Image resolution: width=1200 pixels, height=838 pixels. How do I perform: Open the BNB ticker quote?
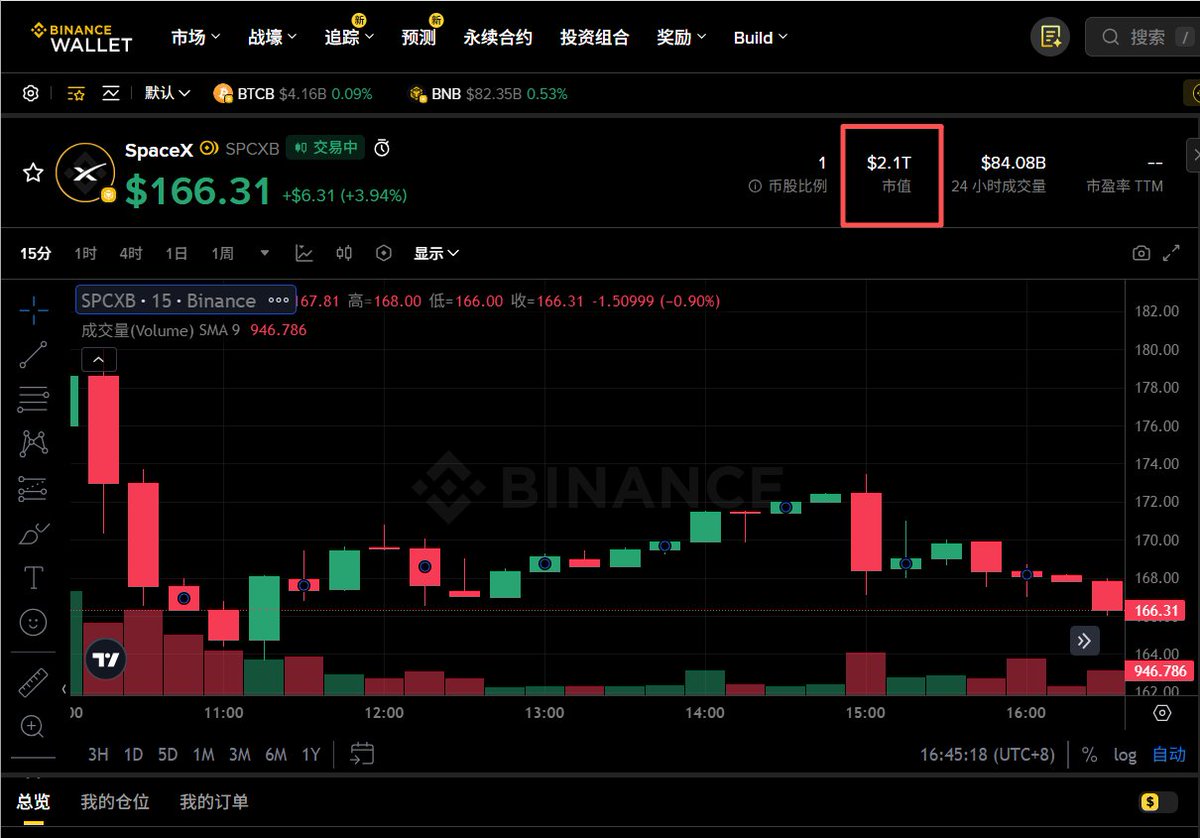(x=488, y=93)
